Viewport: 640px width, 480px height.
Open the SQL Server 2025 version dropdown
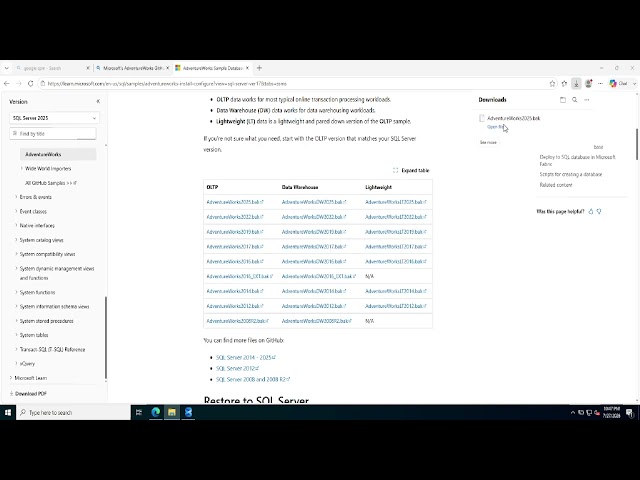pyautogui.click(x=54, y=118)
